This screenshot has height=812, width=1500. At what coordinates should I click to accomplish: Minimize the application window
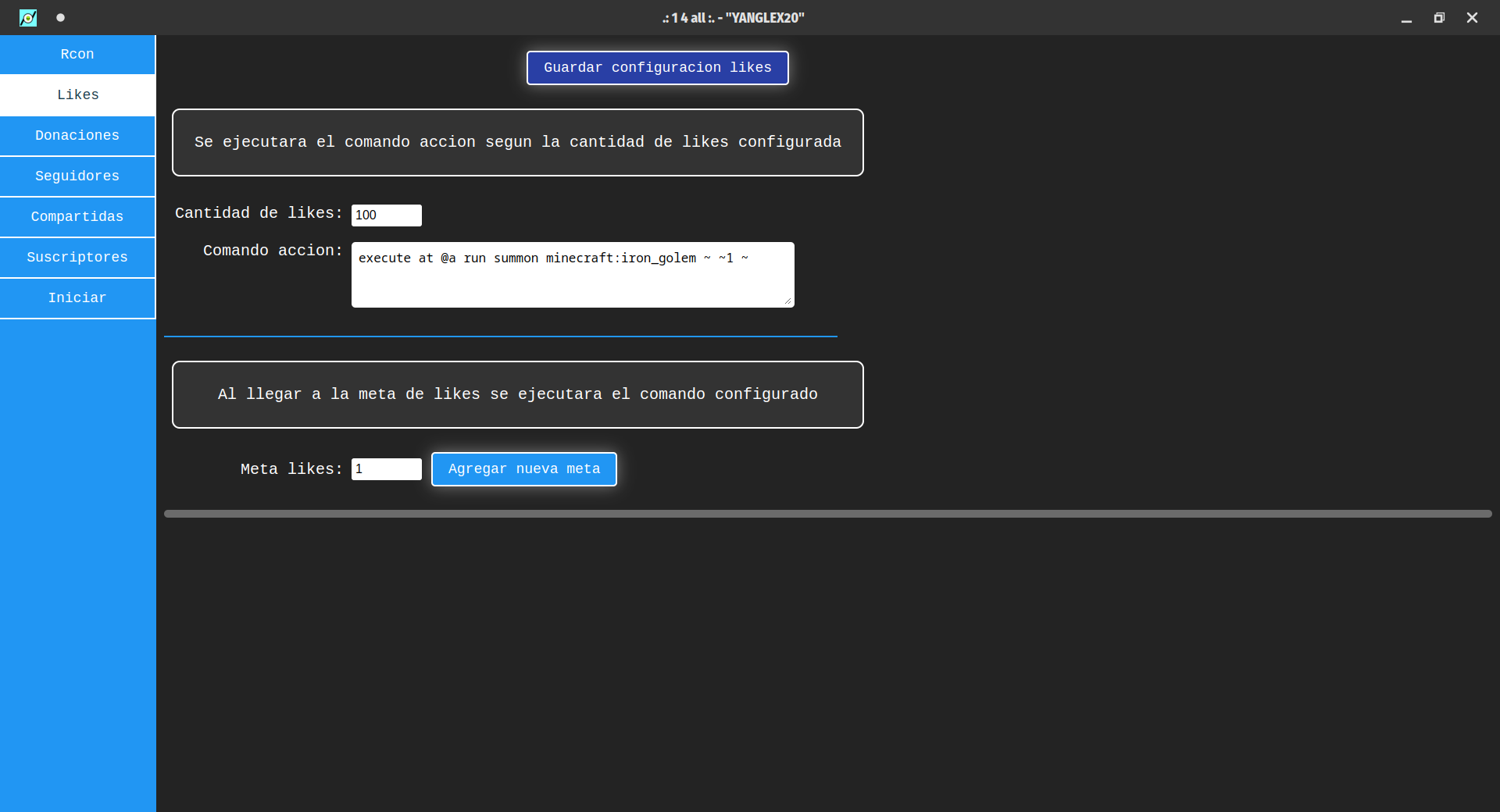click(1406, 17)
